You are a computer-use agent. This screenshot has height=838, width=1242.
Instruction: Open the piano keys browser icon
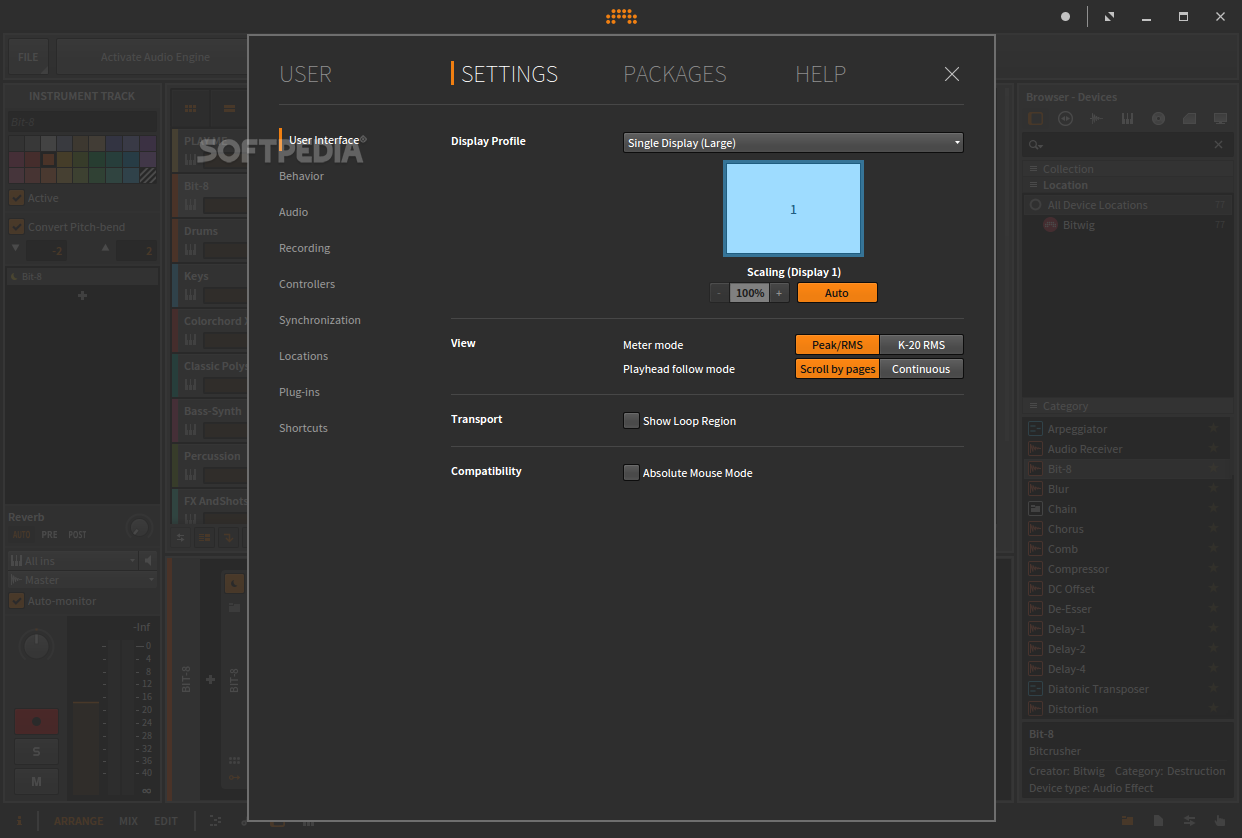[1128, 118]
